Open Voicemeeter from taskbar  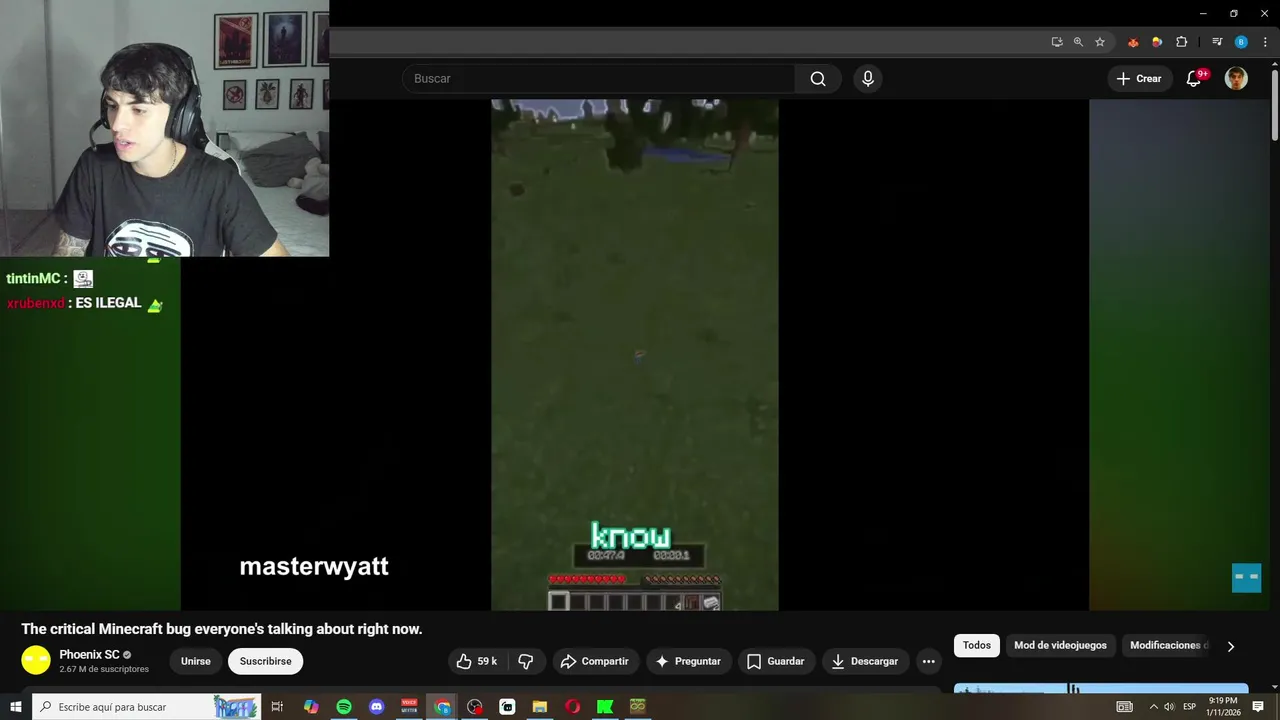click(x=409, y=707)
